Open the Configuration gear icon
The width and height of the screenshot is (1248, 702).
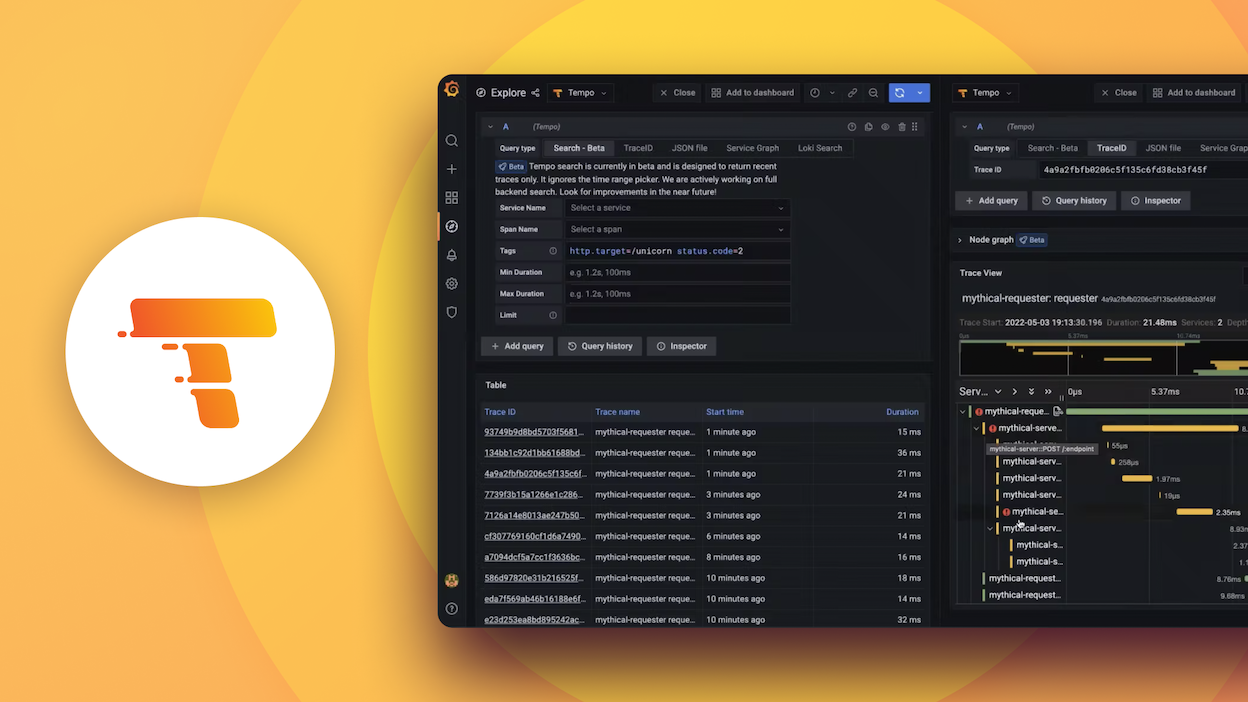(x=452, y=283)
